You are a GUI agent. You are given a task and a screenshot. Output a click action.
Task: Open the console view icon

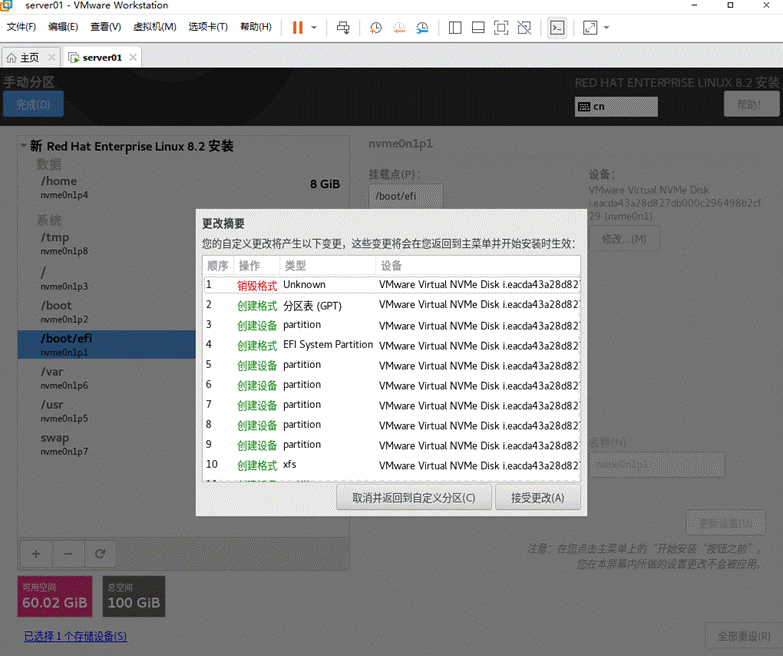(557, 27)
